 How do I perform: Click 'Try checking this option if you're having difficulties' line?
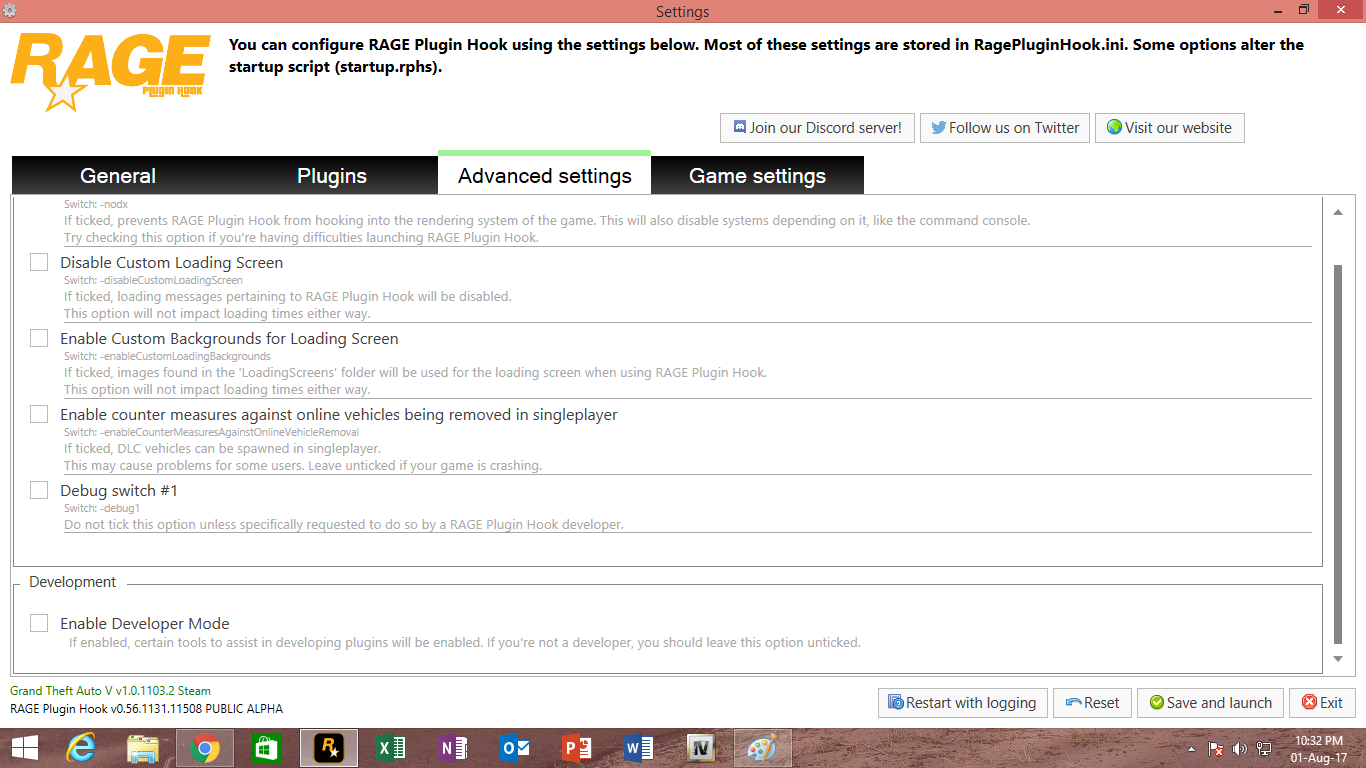tap(301, 238)
